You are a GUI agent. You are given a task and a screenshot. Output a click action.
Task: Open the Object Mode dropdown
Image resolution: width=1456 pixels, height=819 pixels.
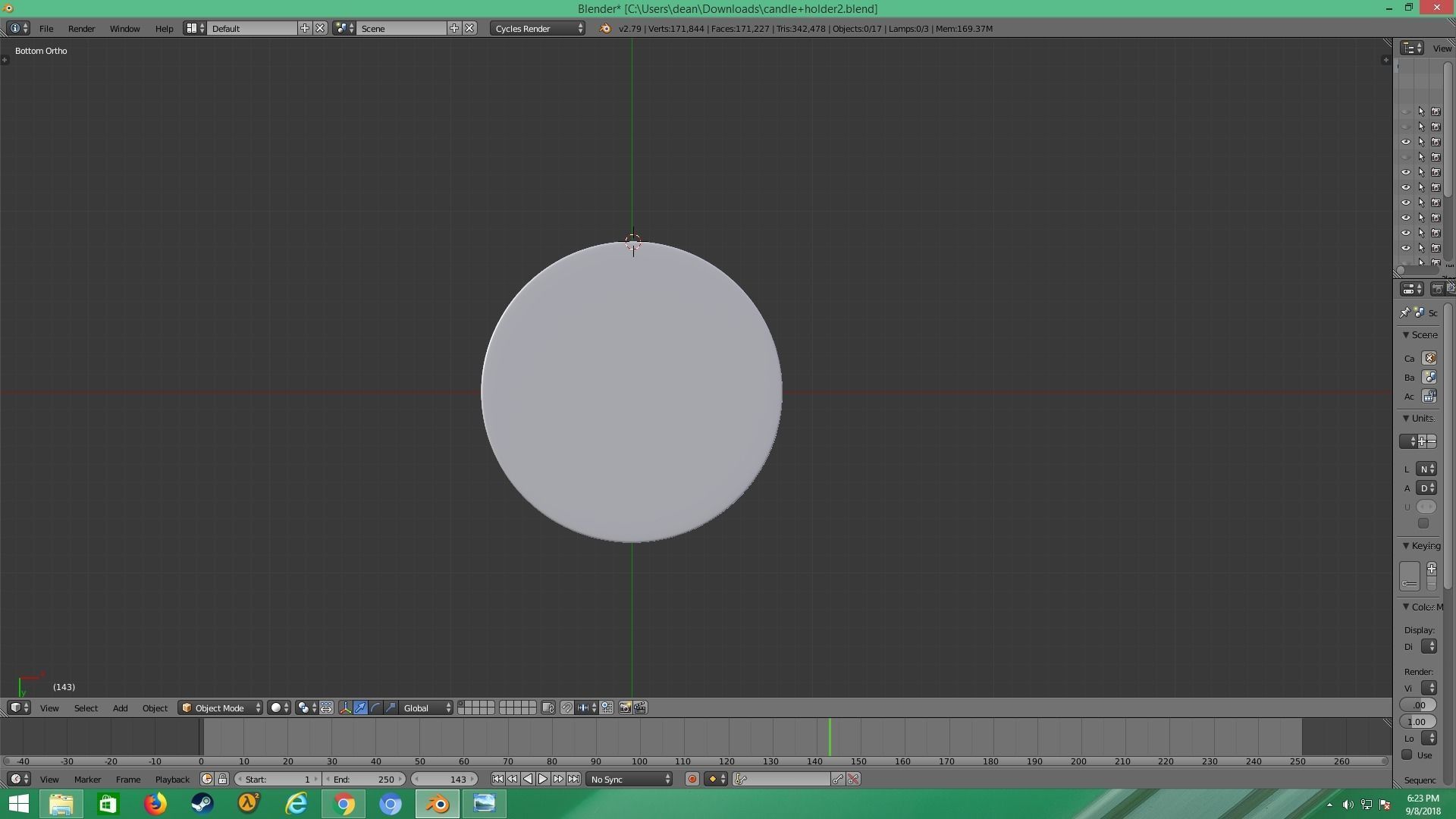(220, 708)
